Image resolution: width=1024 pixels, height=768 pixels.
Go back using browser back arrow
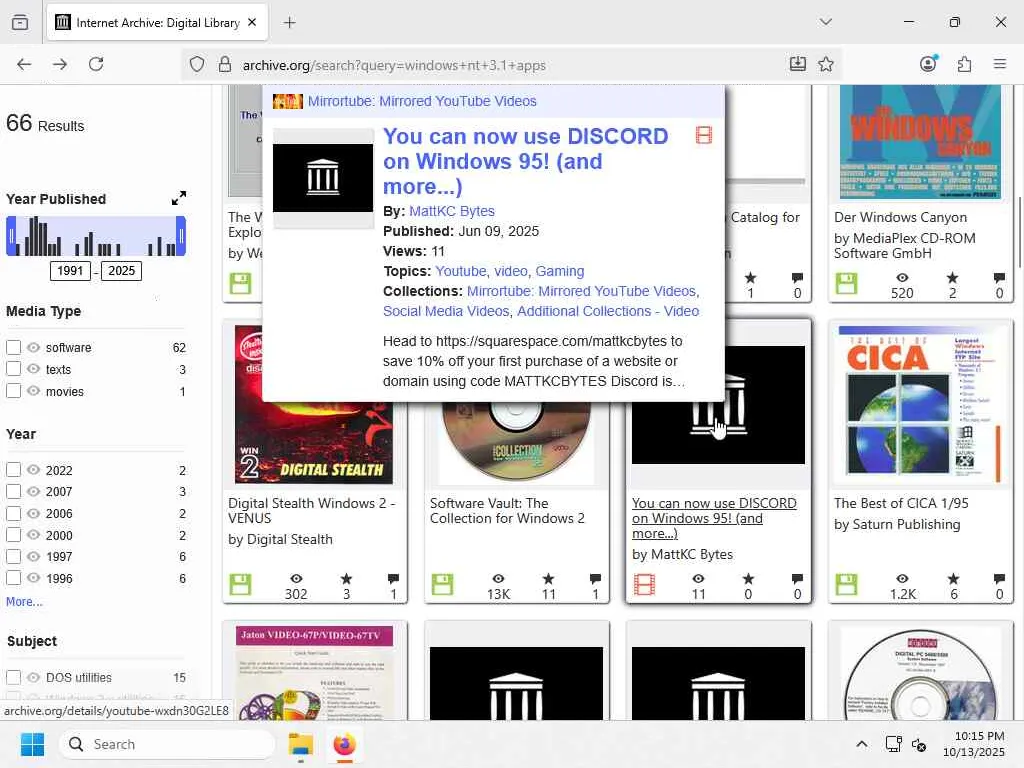[x=24, y=64]
